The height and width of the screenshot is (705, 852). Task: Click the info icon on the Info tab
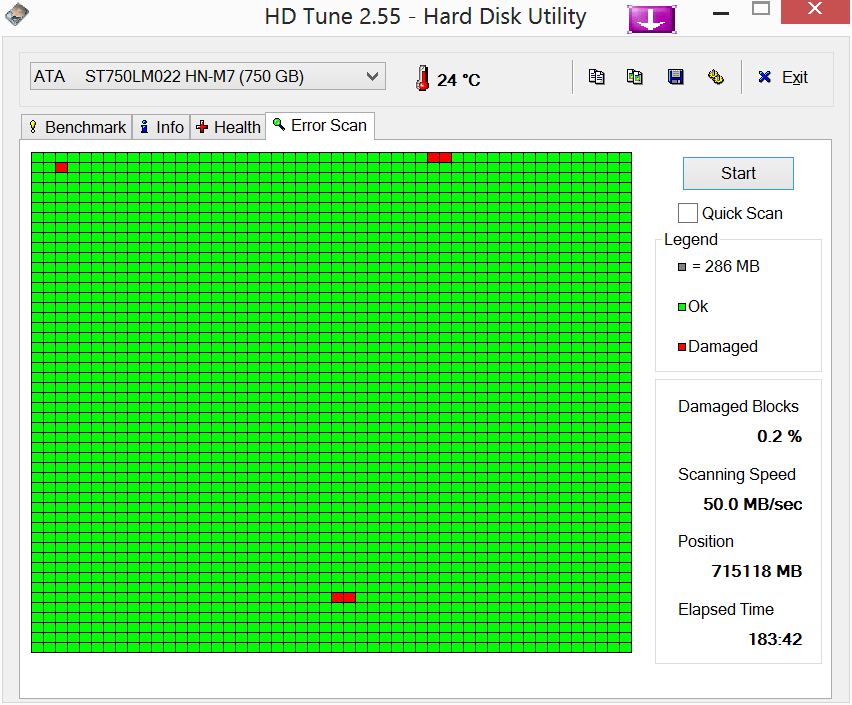[144, 127]
